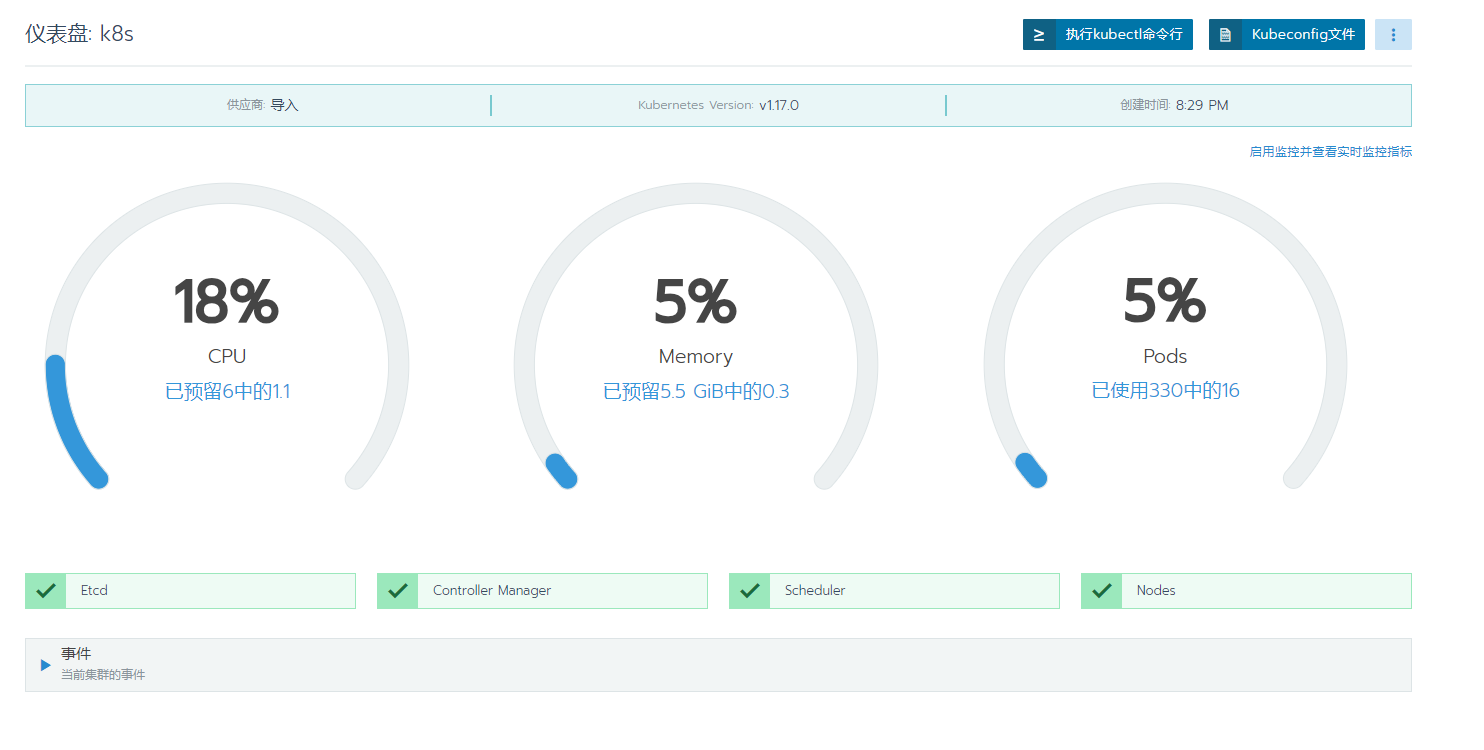
Task: Click the Kubernetes Version v1.17.0 text
Action: coord(718,105)
